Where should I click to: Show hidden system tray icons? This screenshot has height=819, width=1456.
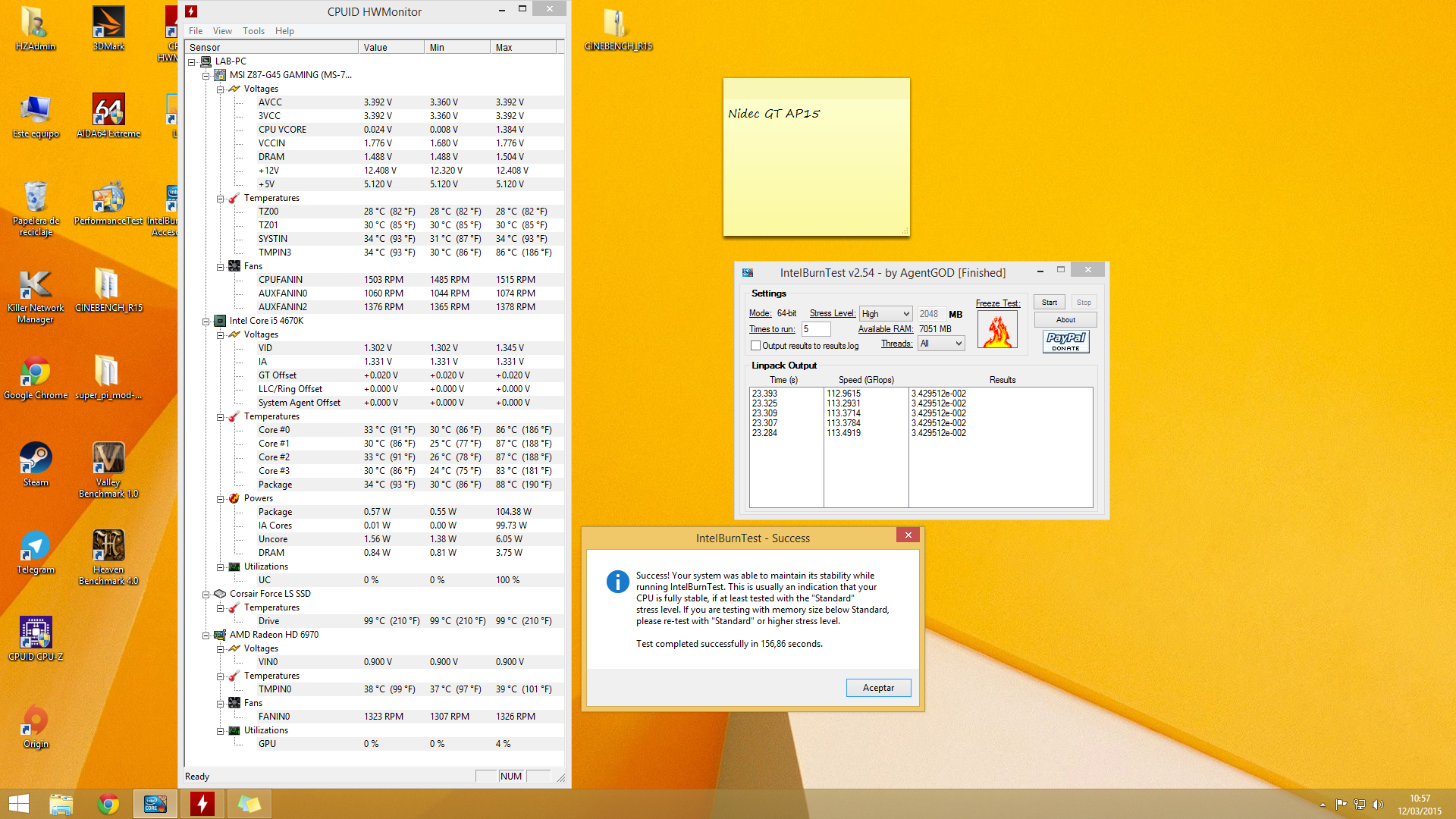click(1323, 805)
